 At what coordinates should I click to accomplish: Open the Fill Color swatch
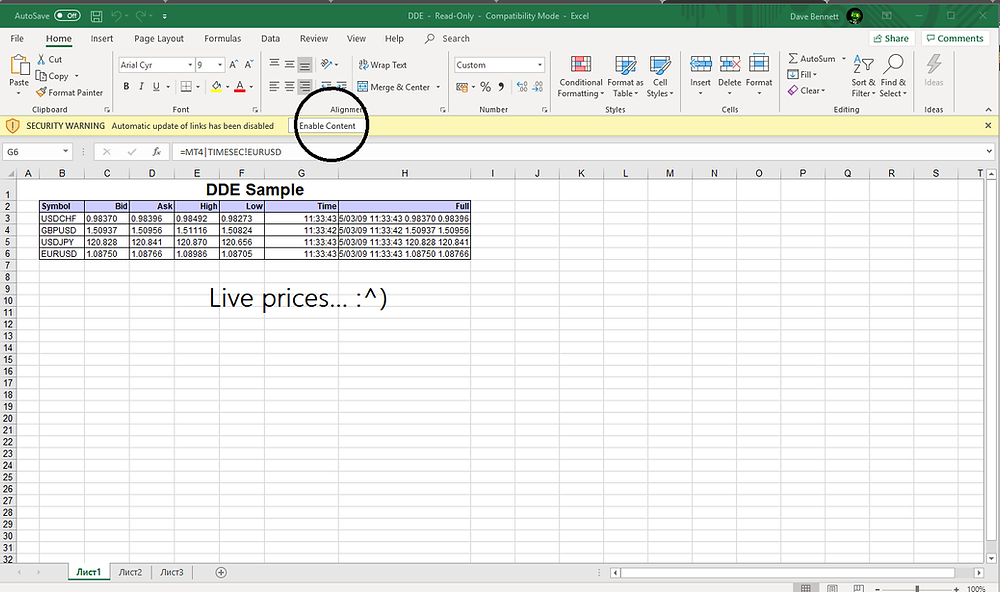218,87
